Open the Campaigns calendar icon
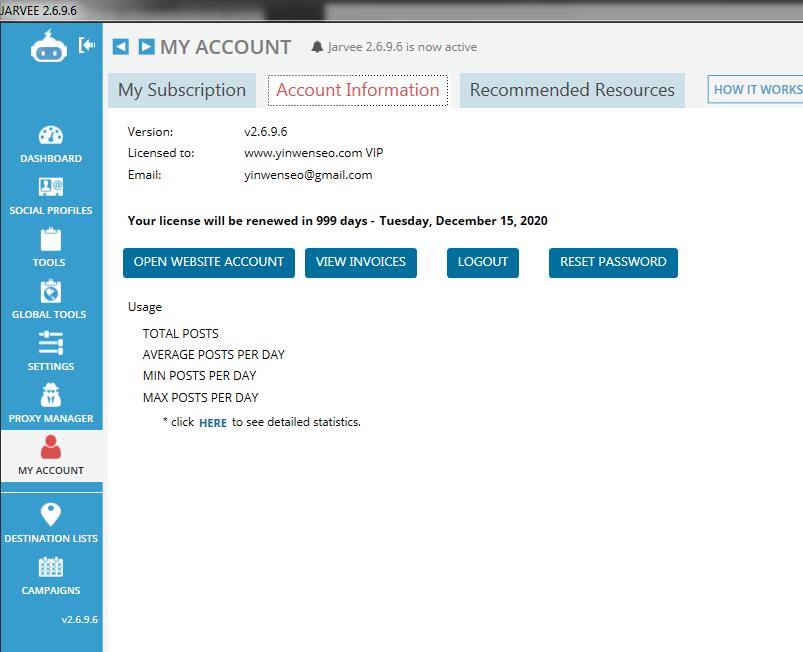803x652 pixels. click(x=51, y=567)
